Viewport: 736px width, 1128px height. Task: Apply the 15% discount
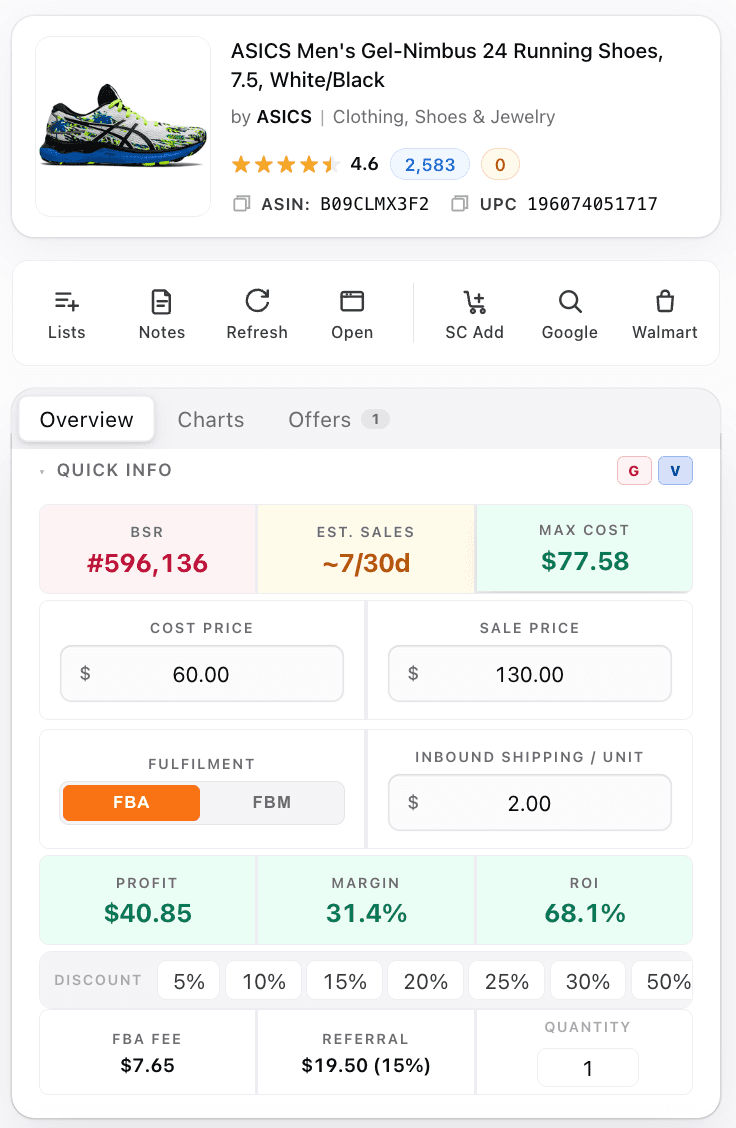345,981
